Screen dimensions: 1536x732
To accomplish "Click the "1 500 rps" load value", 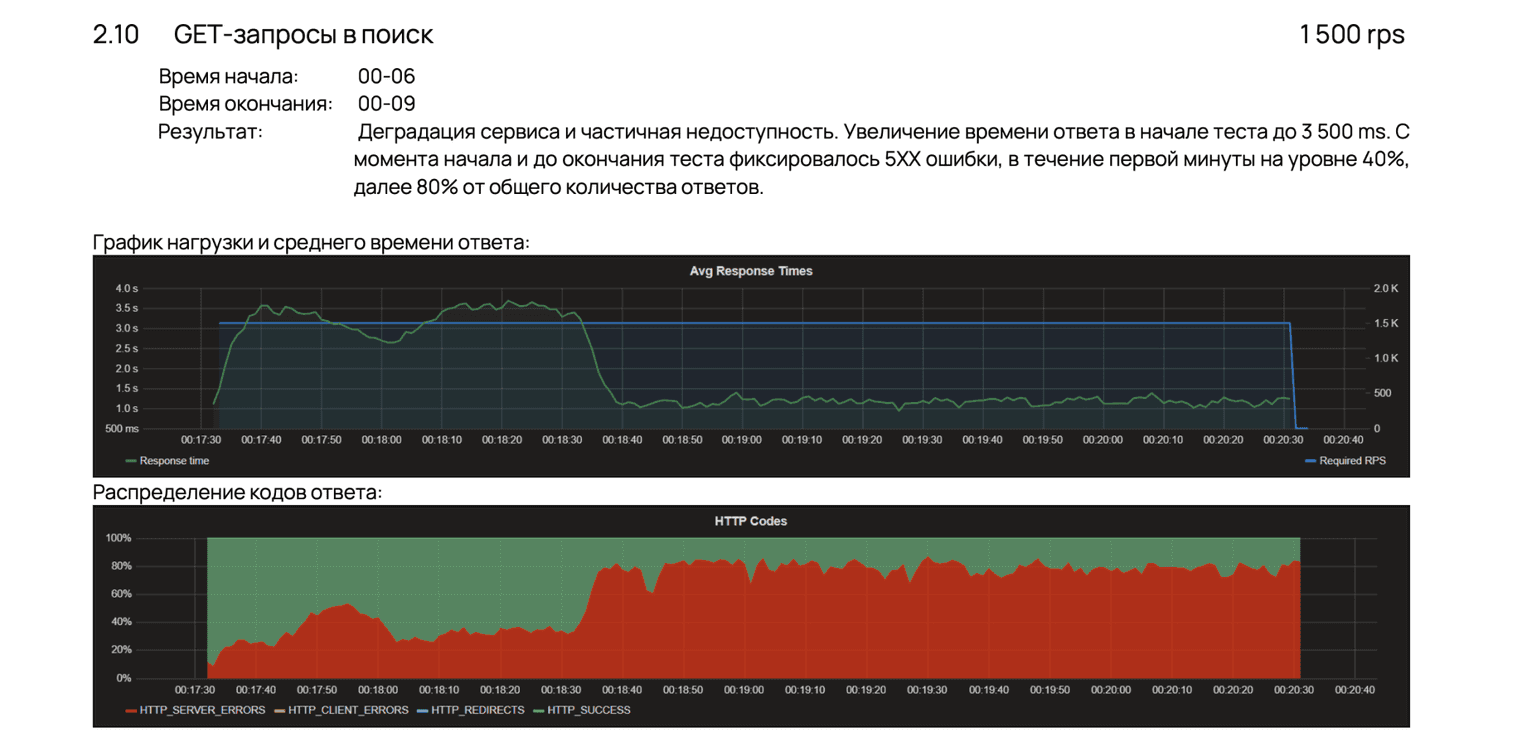I will pos(1351,35).
